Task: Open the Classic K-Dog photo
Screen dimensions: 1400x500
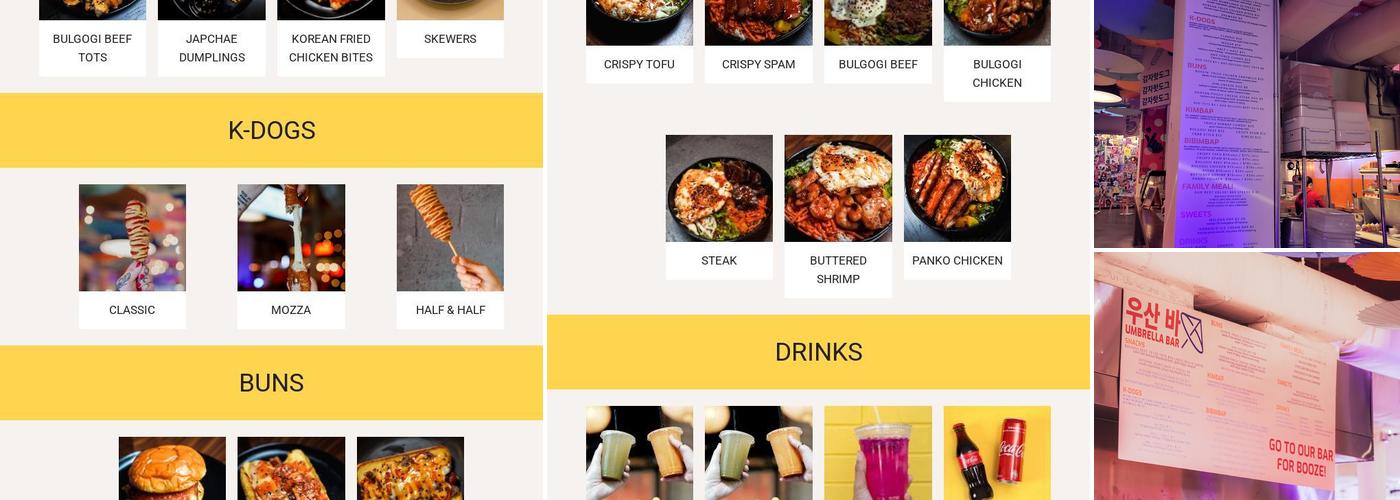Action: click(x=132, y=238)
